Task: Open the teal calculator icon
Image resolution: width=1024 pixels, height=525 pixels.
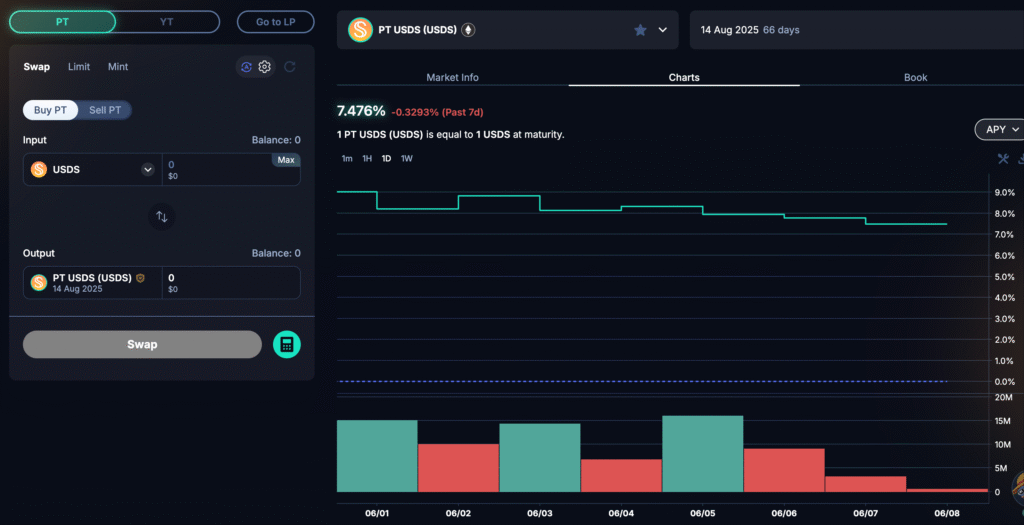Action: (287, 344)
